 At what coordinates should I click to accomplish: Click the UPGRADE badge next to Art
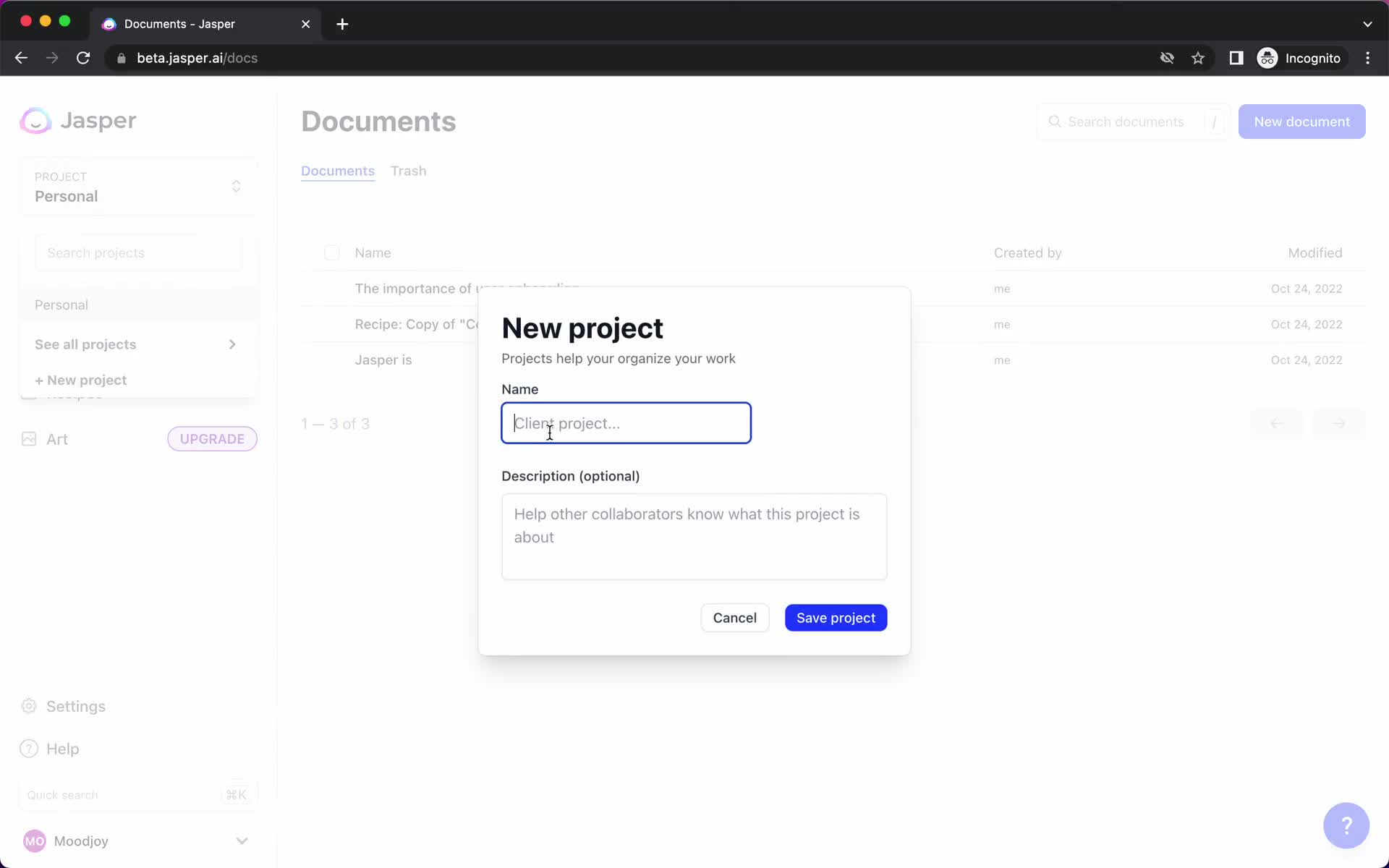212,439
